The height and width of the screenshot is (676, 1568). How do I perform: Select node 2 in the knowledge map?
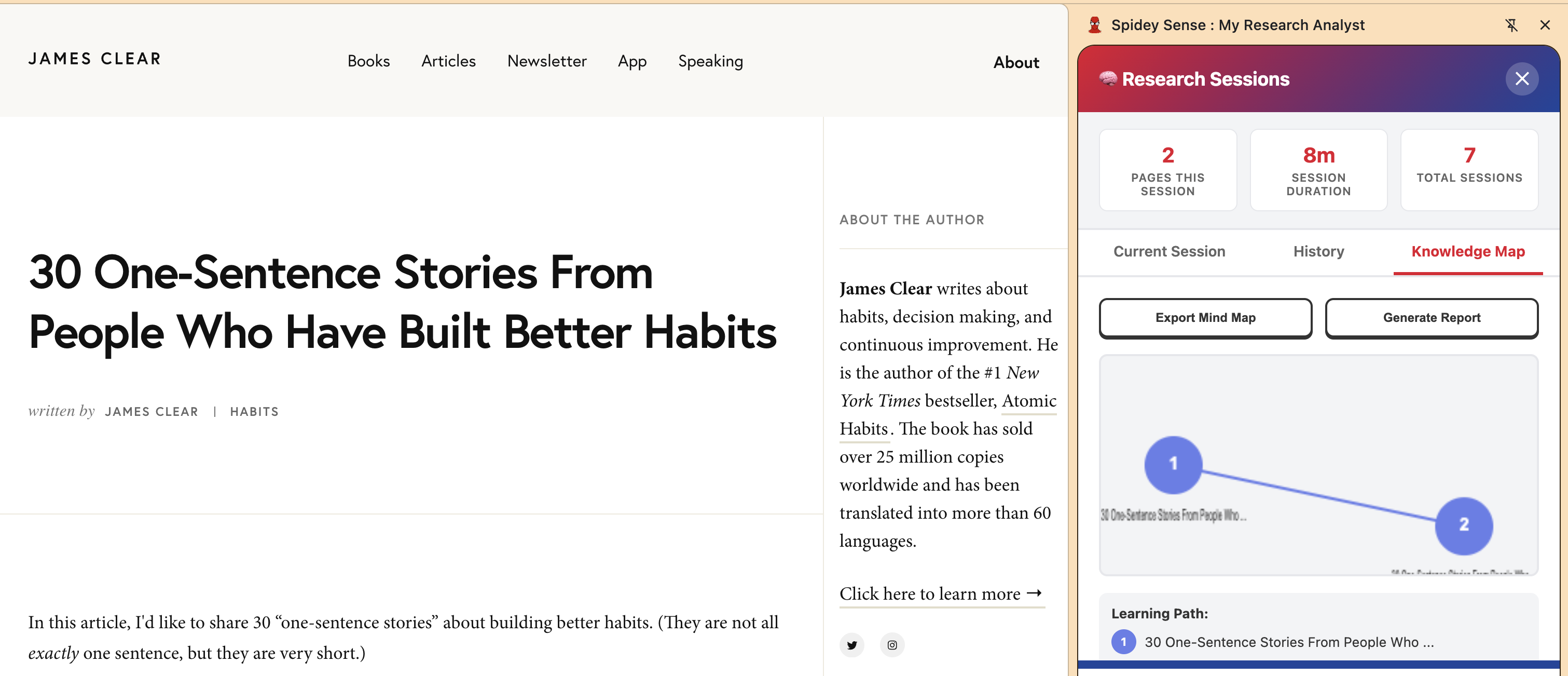pos(1463,525)
